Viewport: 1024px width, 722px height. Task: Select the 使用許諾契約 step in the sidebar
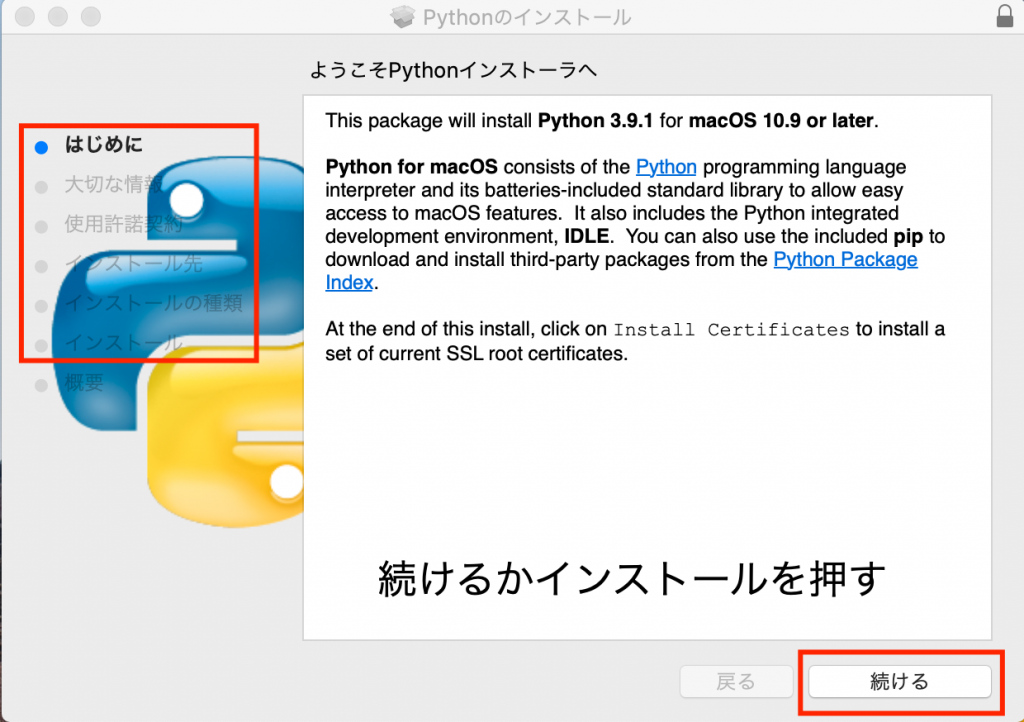click(x=123, y=225)
